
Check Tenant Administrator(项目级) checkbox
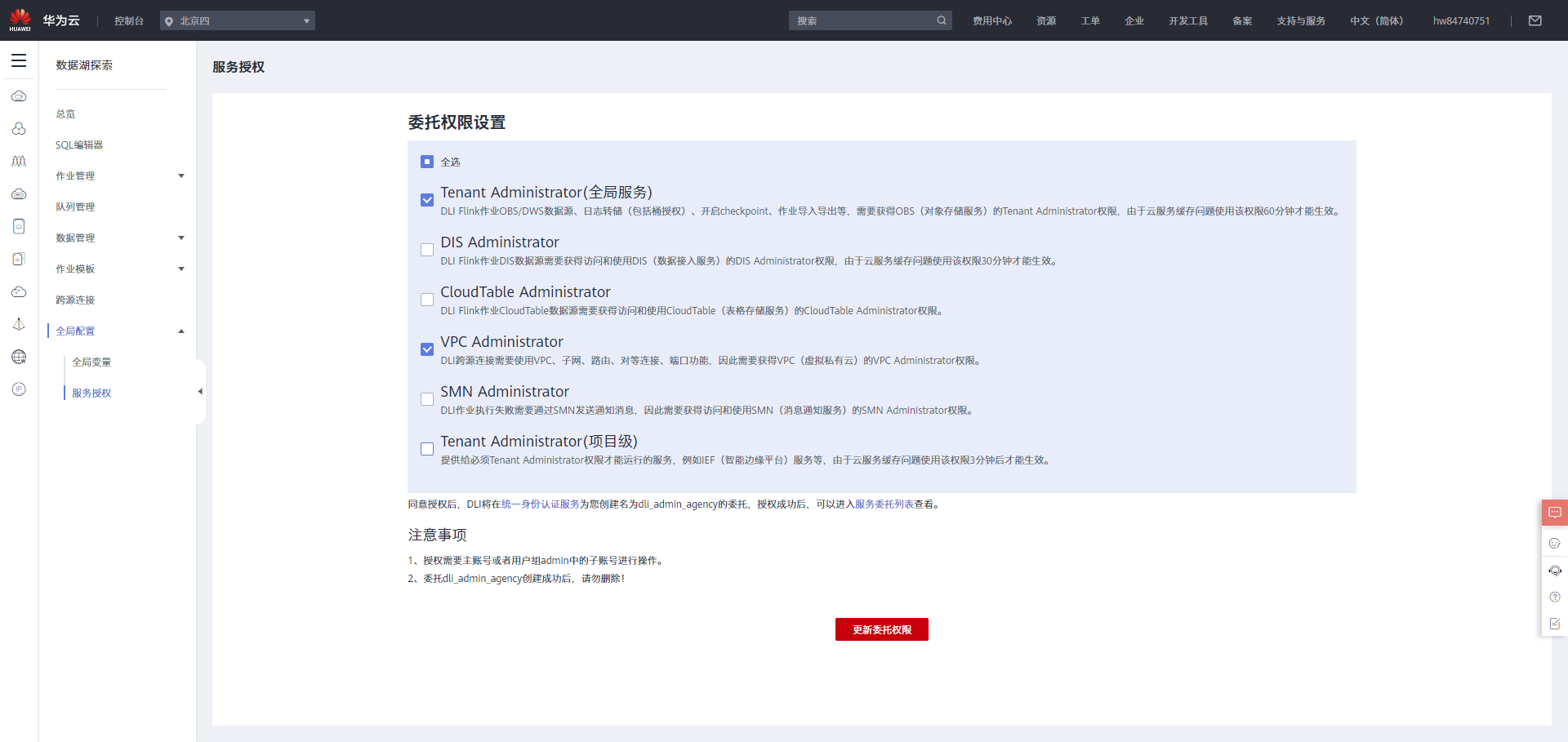(x=427, y=449)
